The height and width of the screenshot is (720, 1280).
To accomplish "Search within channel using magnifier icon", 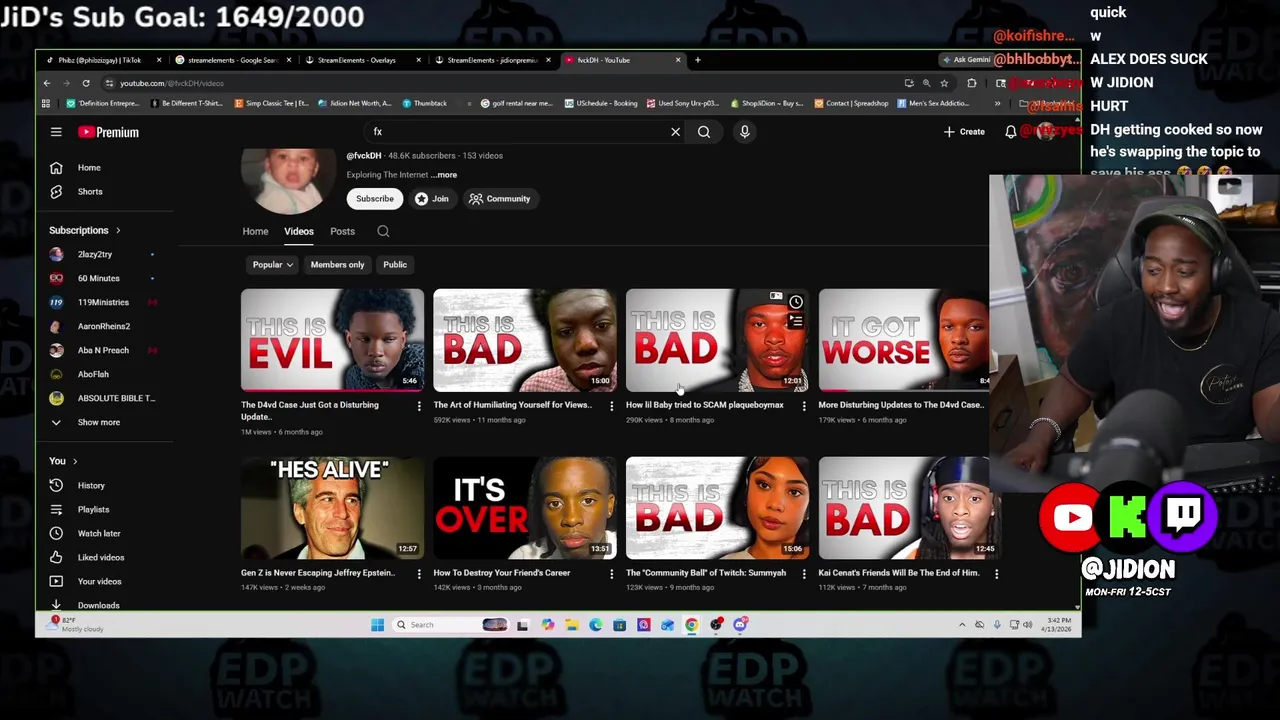I will 383,231.
